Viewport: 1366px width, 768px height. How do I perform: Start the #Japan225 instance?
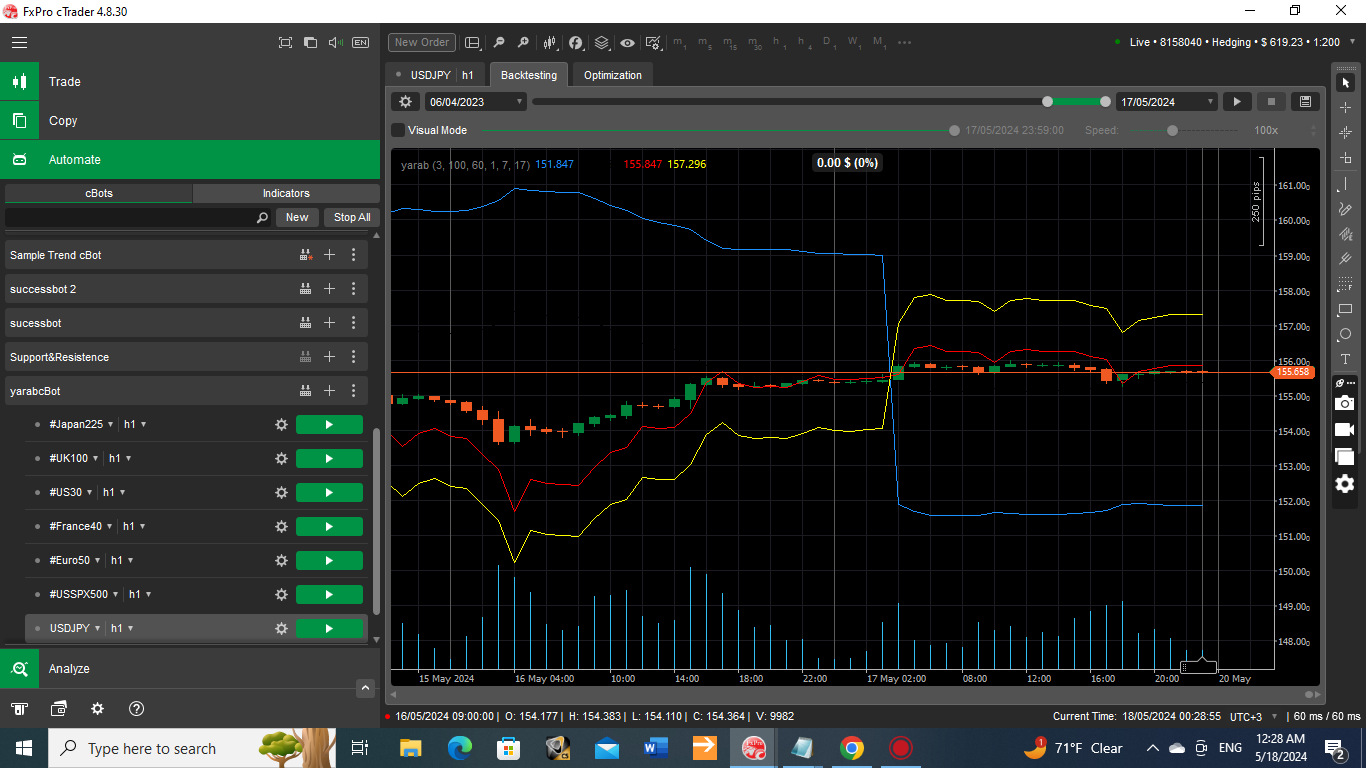329,425
